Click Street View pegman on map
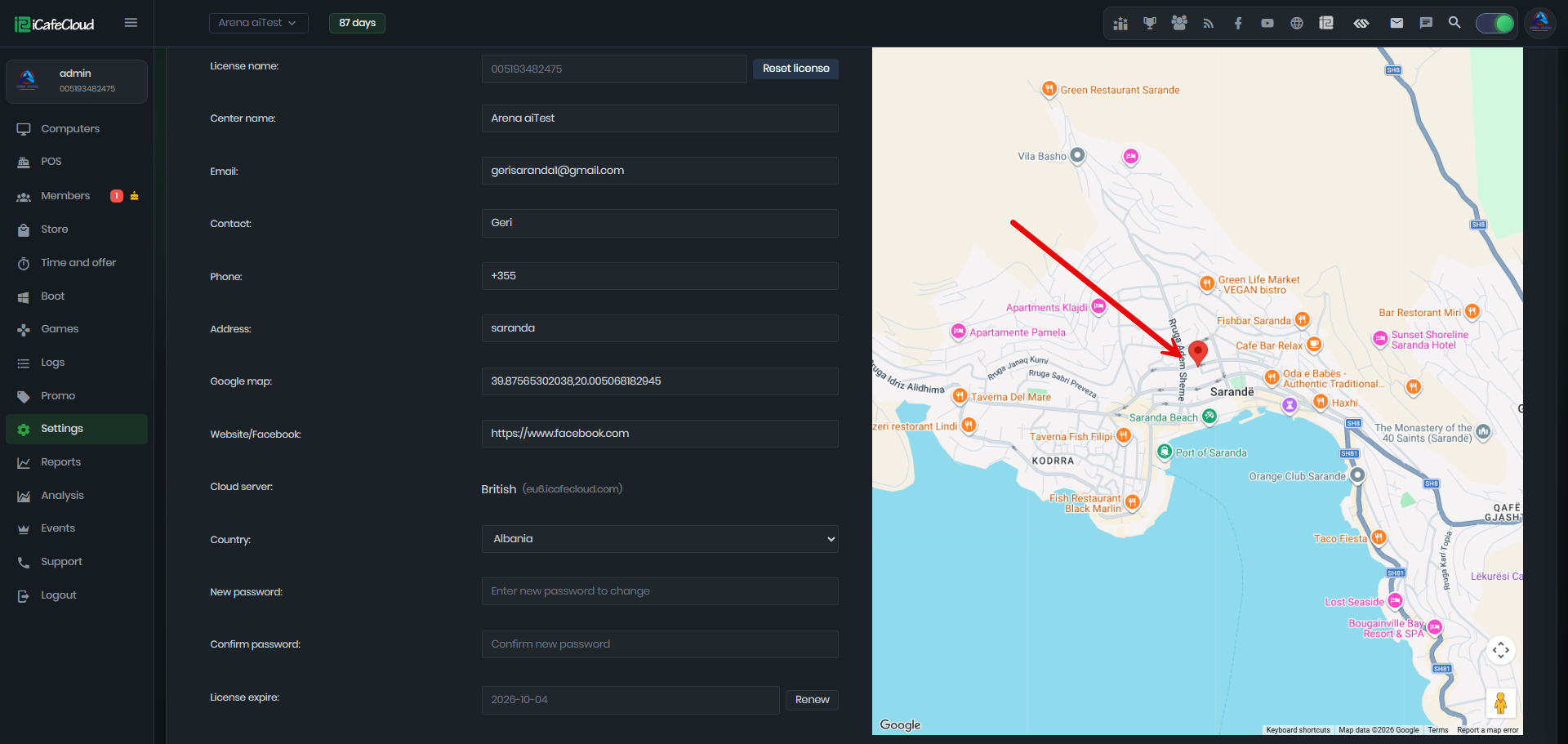1568x744 pixels. click(x=1500, y=702)
